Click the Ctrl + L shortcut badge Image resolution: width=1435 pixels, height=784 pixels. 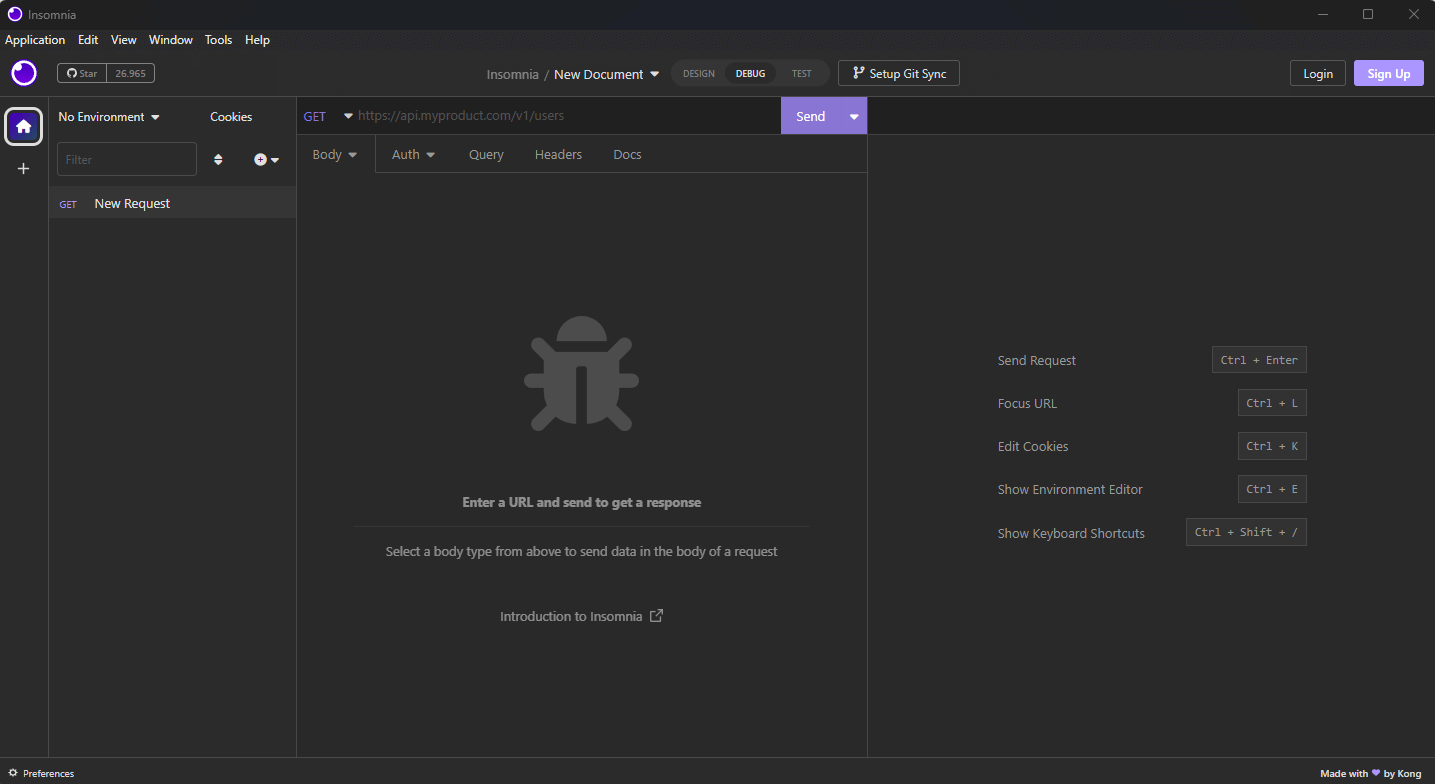pos(1272,403)
